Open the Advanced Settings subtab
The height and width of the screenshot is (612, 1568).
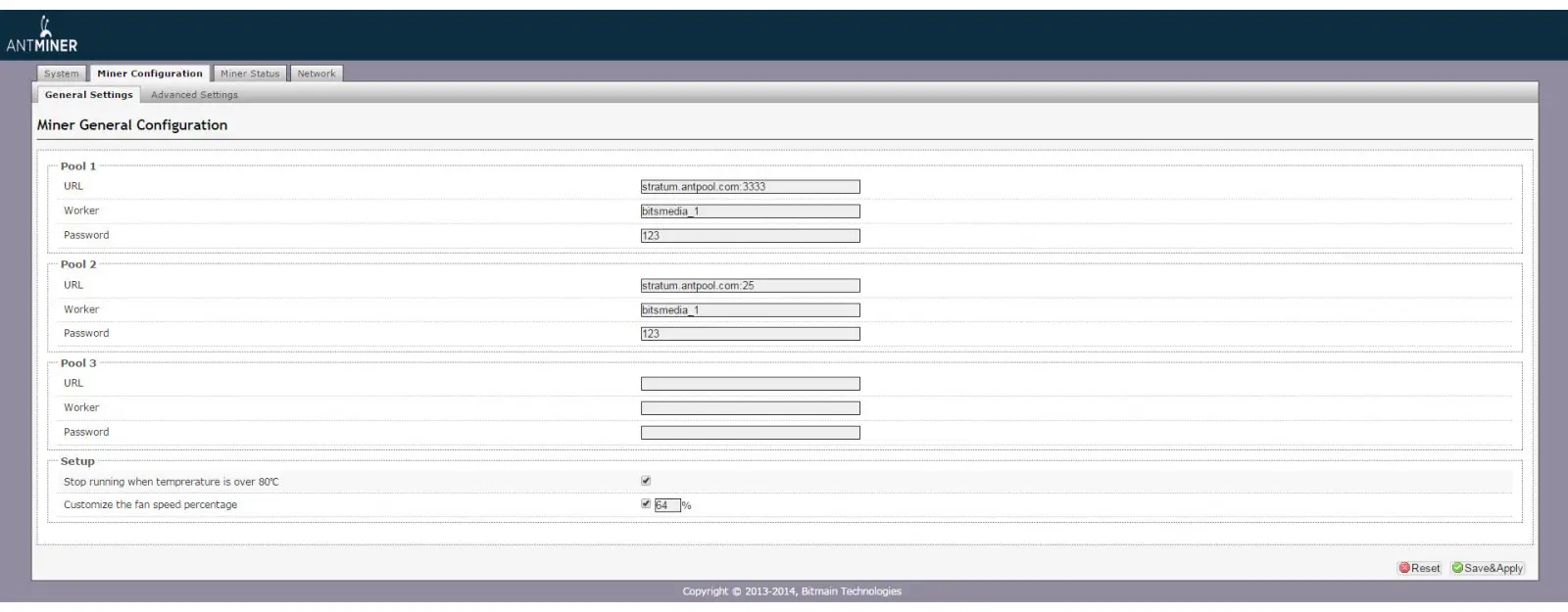pyautogui.click(x=194, y=95)
